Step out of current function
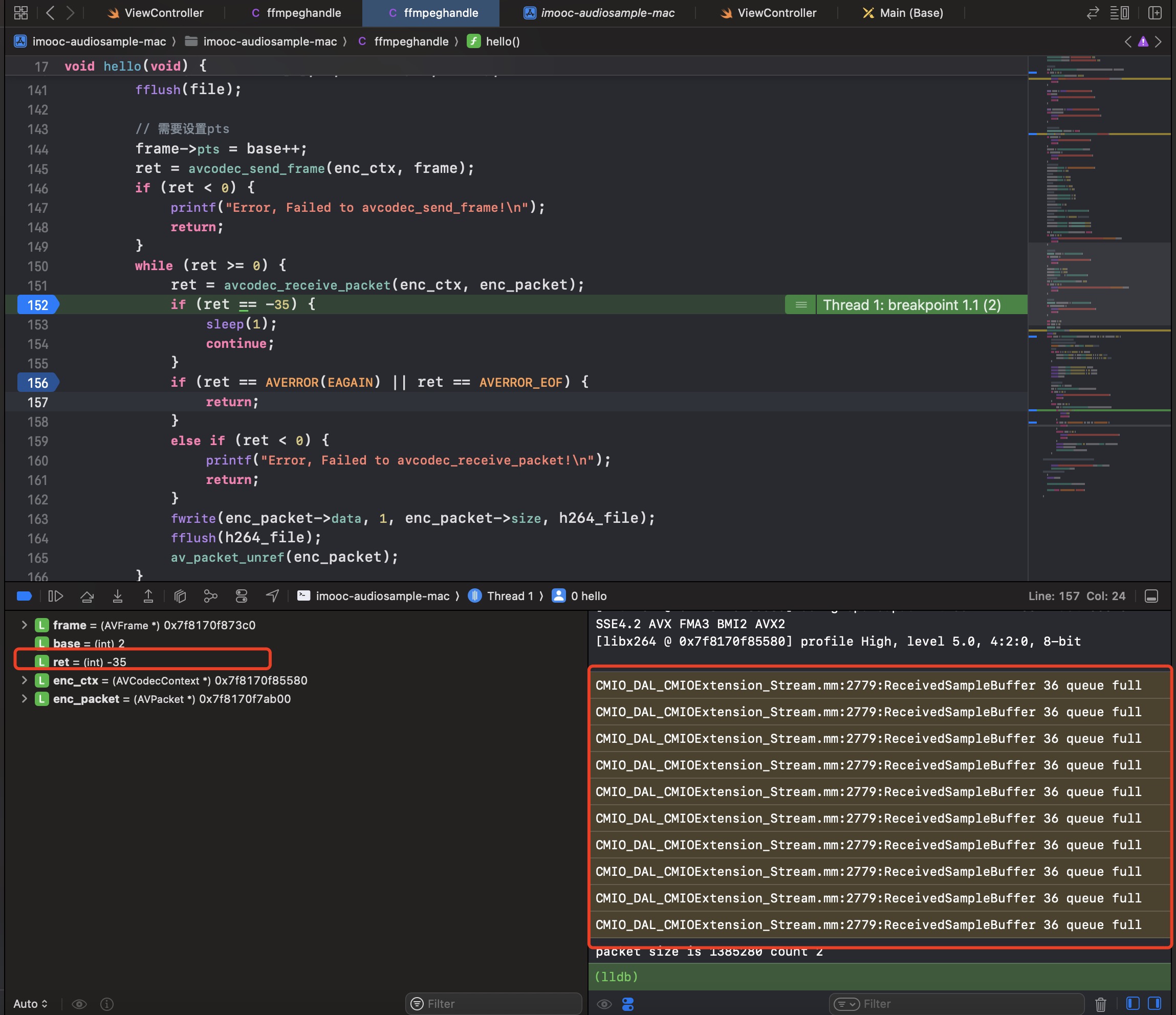This screenshot has width=1176, height=1015. point(148,595)
